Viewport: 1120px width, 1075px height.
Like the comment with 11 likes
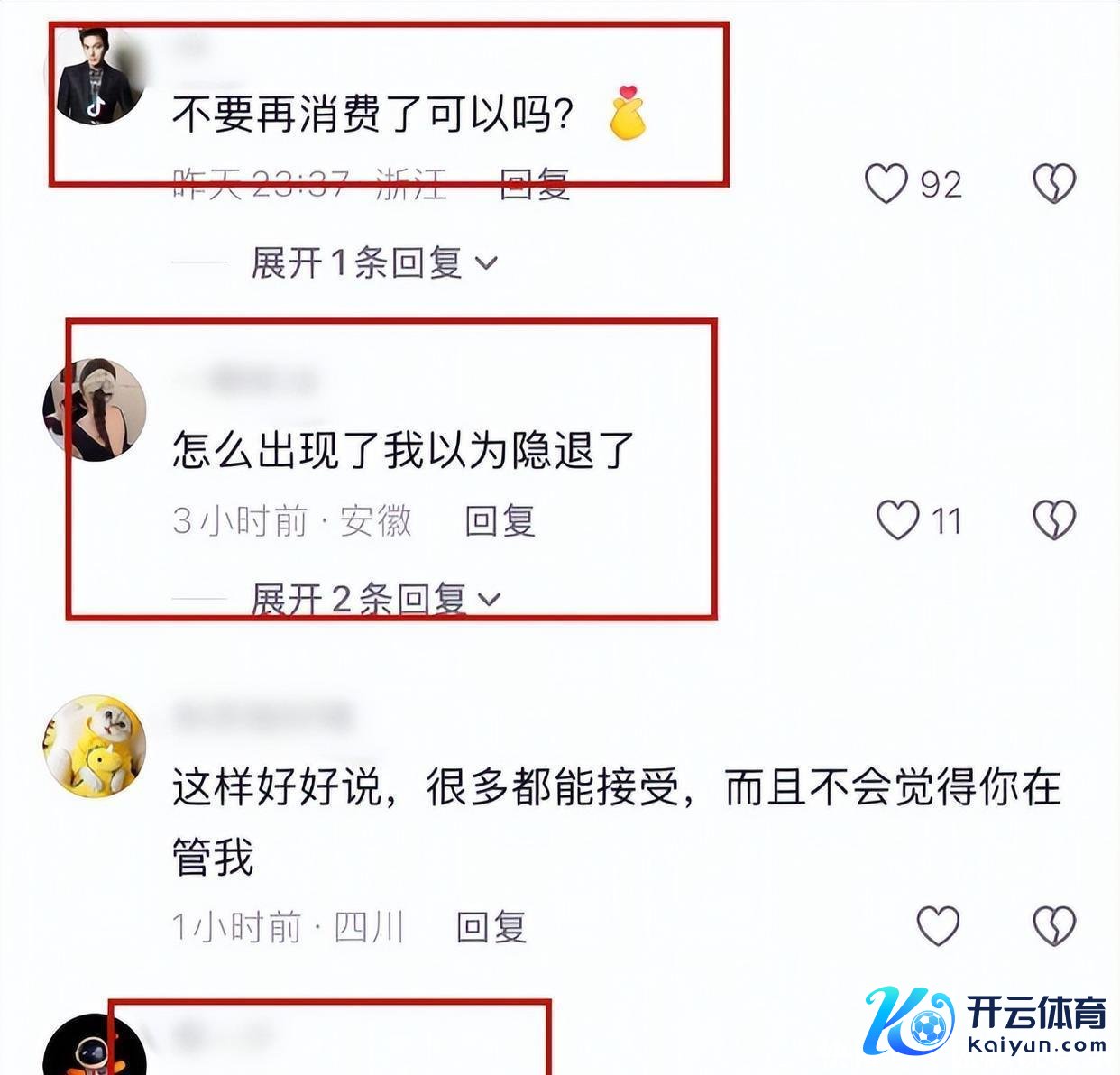pos(897,520)
